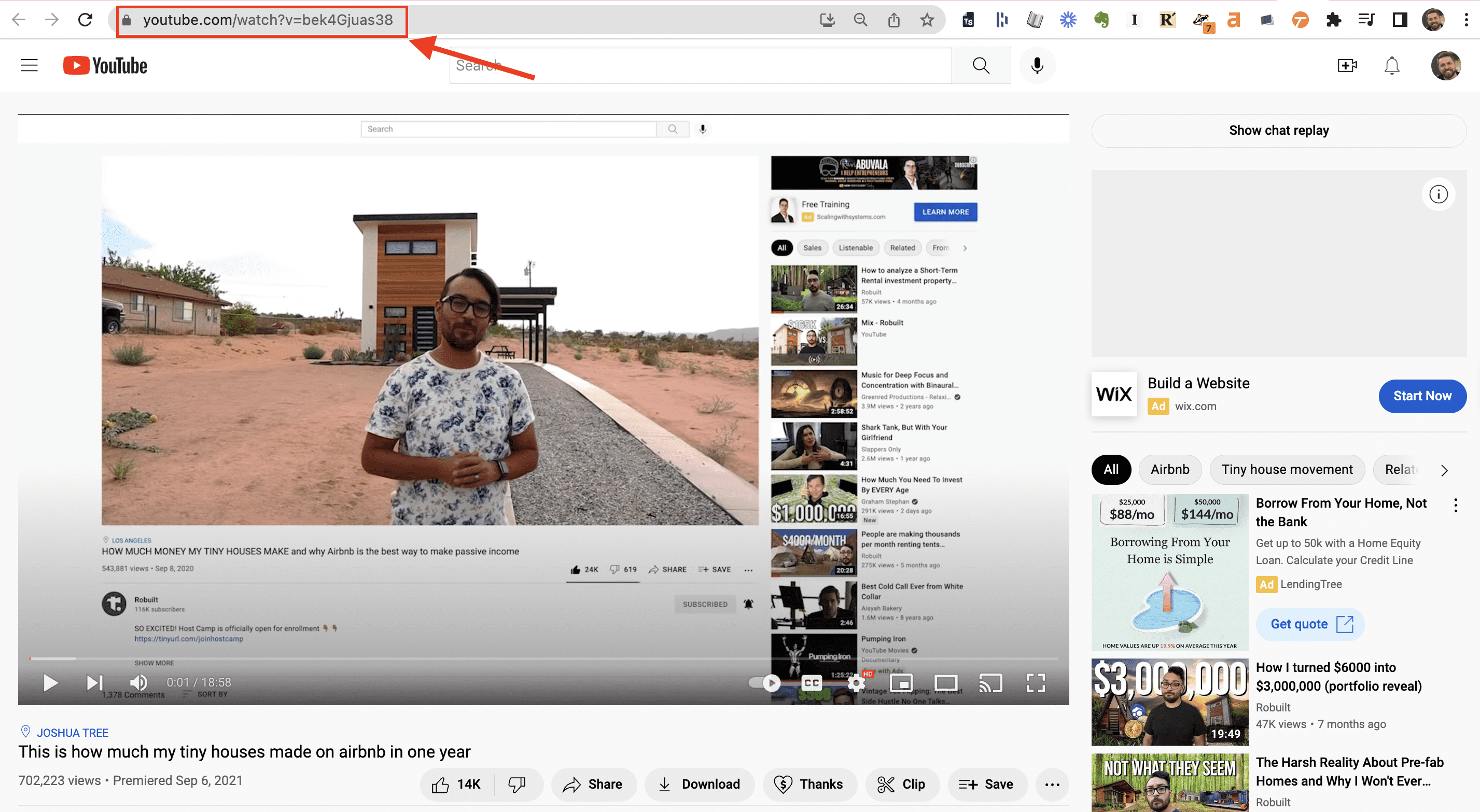1480x812 pixels.
Task: Open the notifications bell
Action: pos(1391,65)
